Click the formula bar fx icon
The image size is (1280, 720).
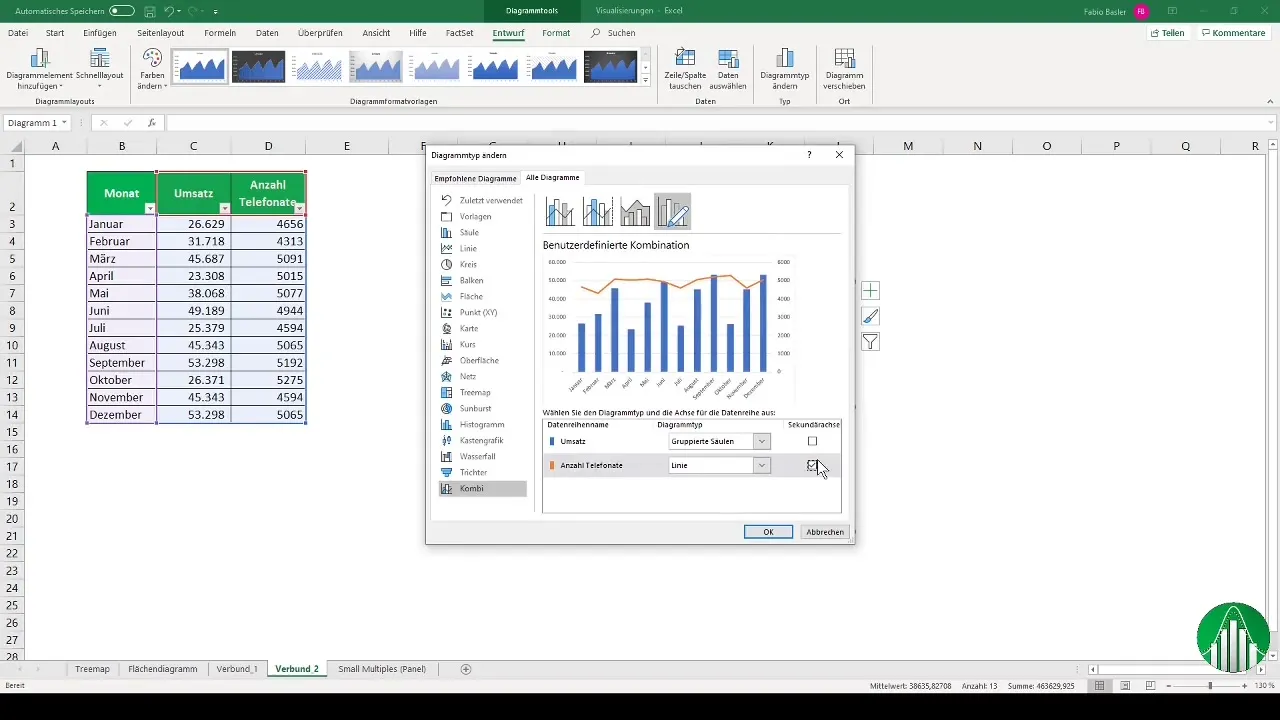[x=152, y=123]
